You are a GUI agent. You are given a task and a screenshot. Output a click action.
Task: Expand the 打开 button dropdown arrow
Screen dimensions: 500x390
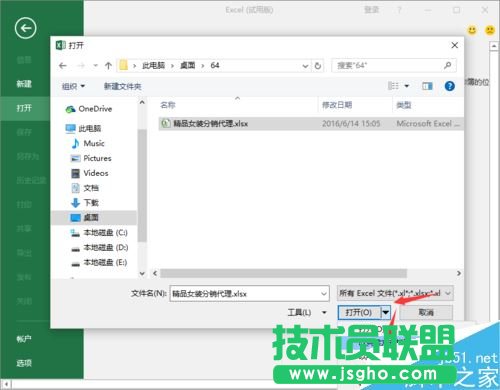tap(385, 312)
